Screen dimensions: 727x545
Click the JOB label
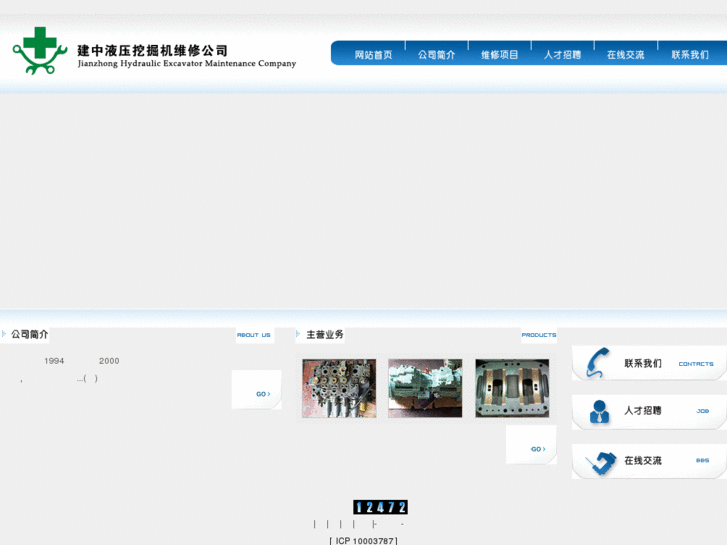pyautogui.click(x=702, y=411)
